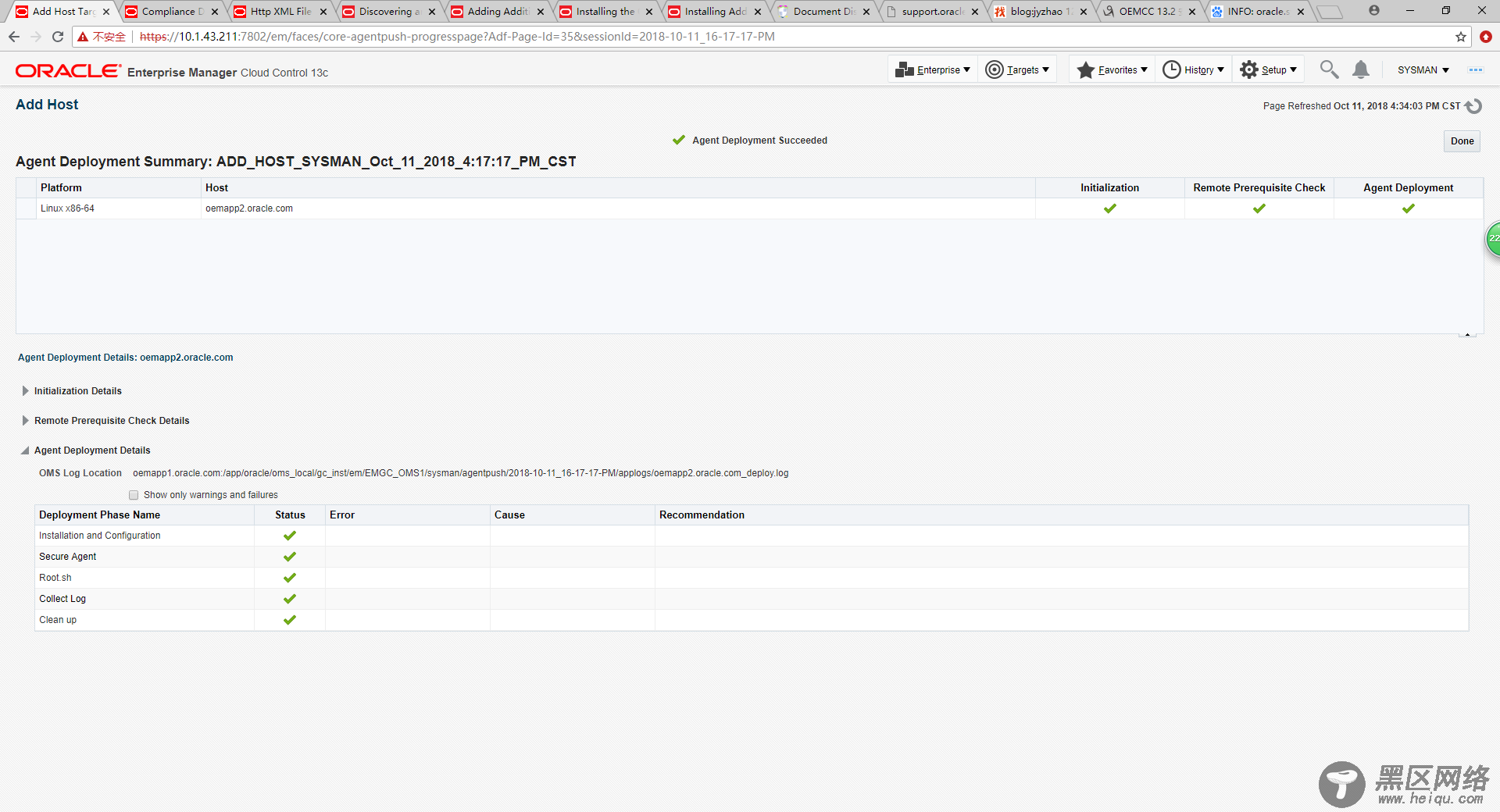Image resolution: width=1500 pixels, height=812 pixels.
Task: Click the Status column header
Action: point(290,515)
